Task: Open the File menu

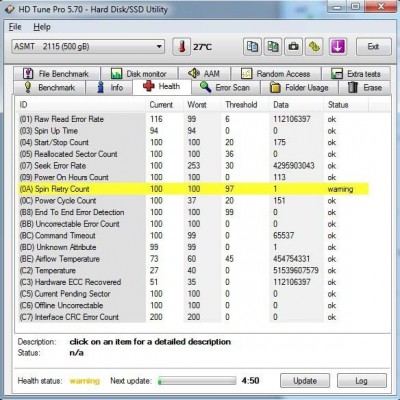Action: pos(15,27)
